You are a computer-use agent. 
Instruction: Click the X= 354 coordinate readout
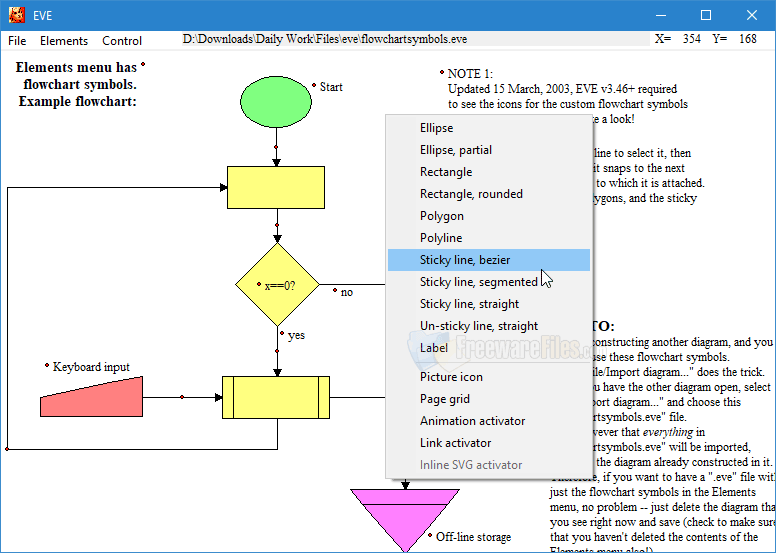point(678,39)
